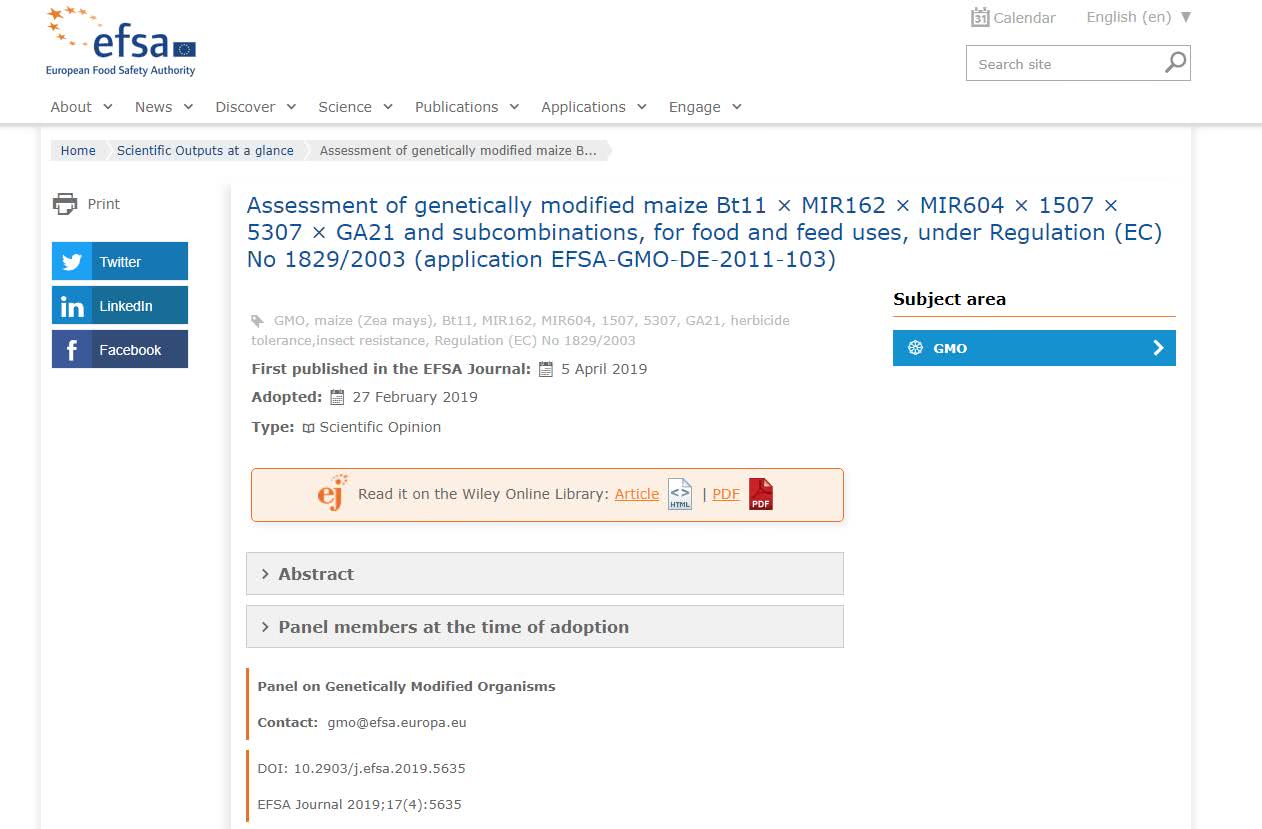Open the GMO subject area button
The height and width of the screenshot is (829, 1262).
1034,348
